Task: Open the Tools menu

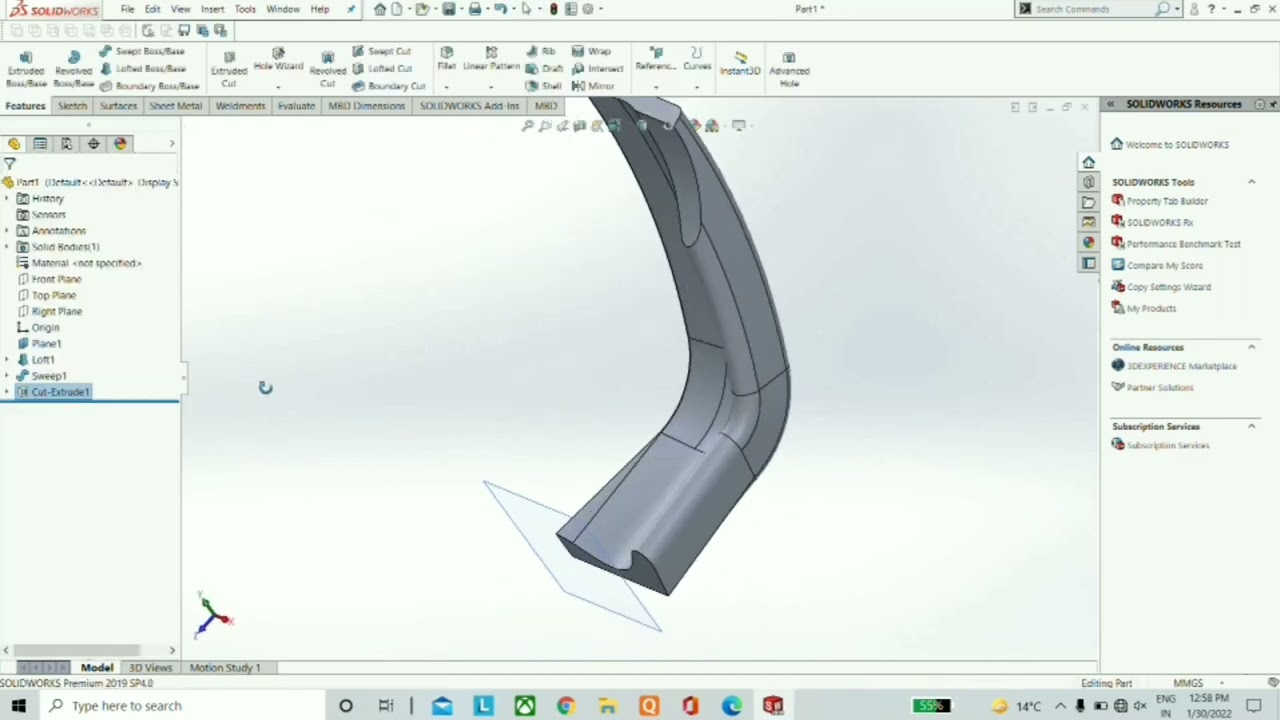Action: click(x=245, y=9)
